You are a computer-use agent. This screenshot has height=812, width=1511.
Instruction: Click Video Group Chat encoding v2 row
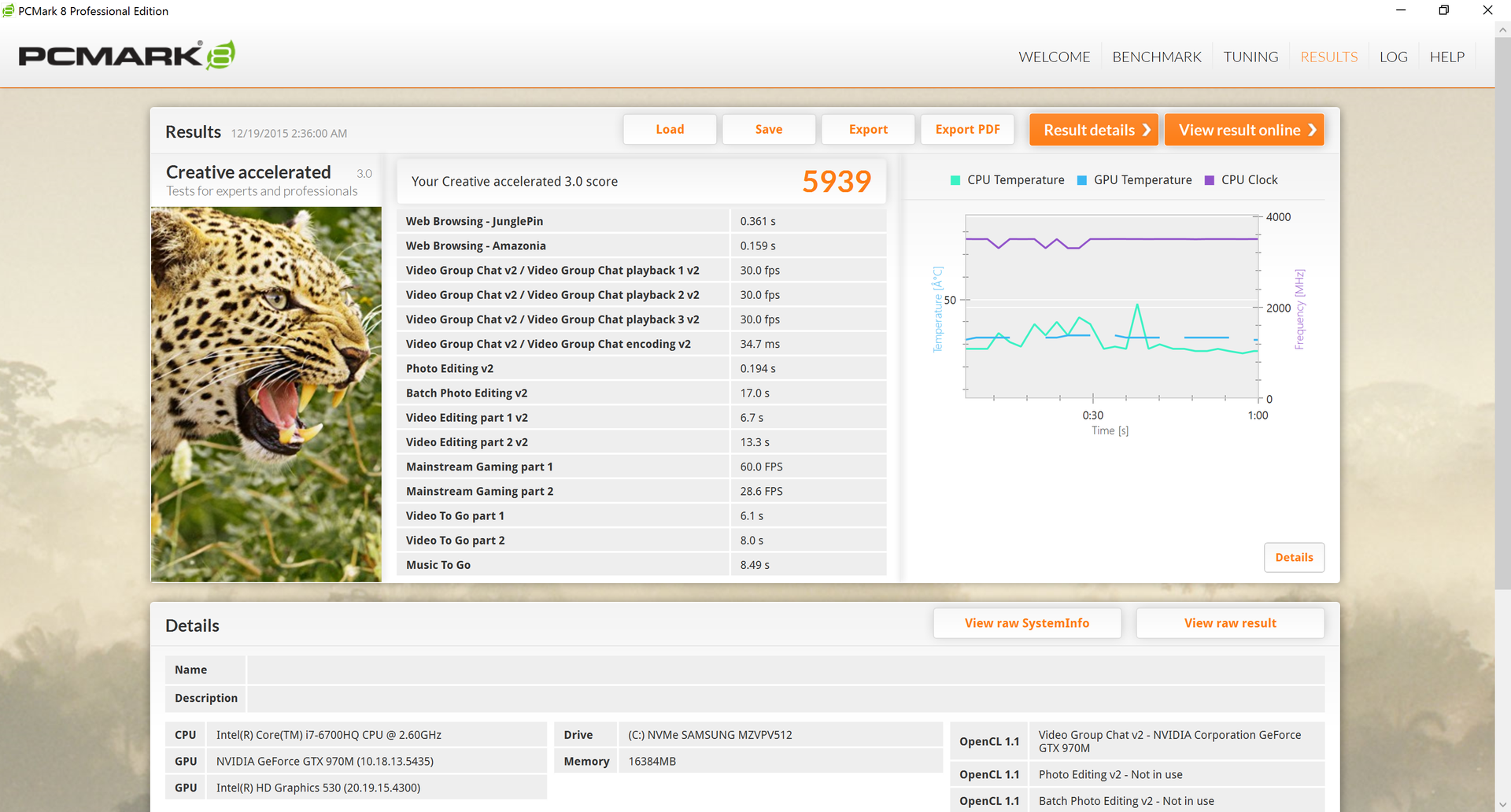(x=641, y=344)
